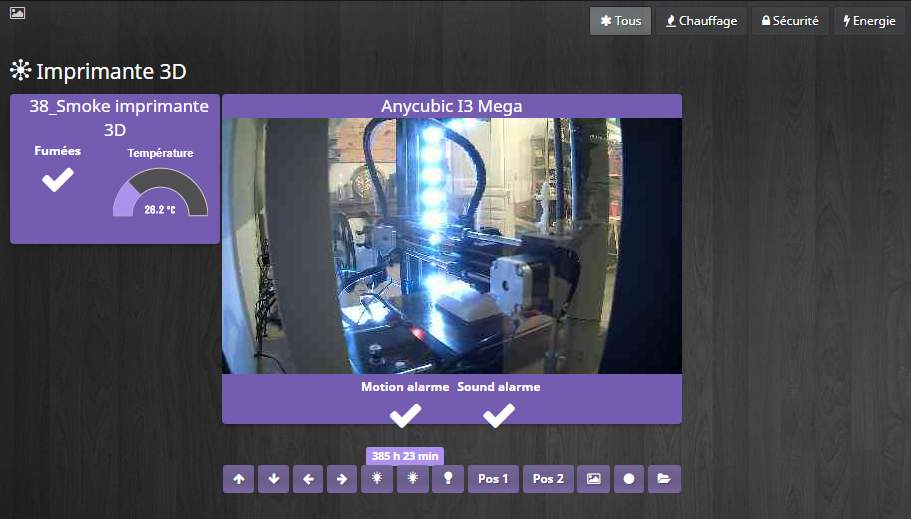The height and width of the screenshot is (519, 911).
Task: Click the Température gauge showing 26.2 °C
Action: (160, 193)
